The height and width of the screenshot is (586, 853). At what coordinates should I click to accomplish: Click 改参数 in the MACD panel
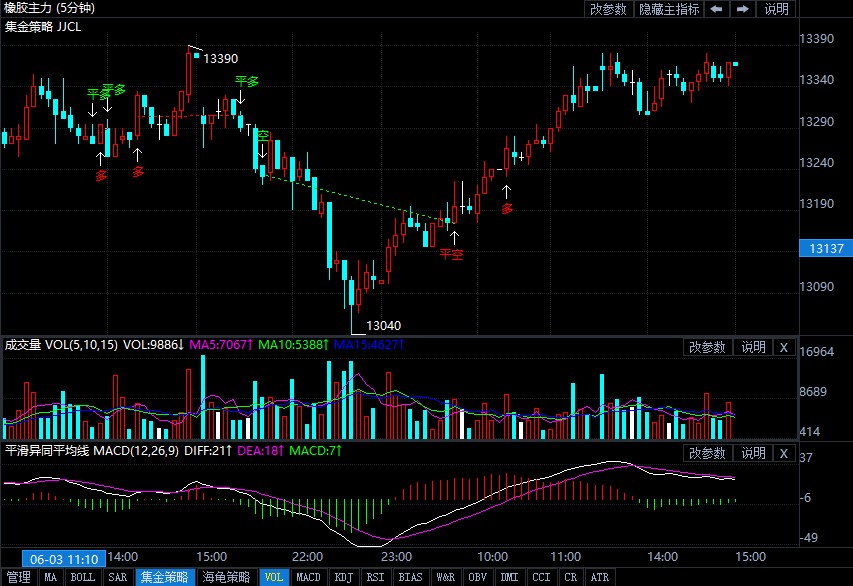[706, 453]
